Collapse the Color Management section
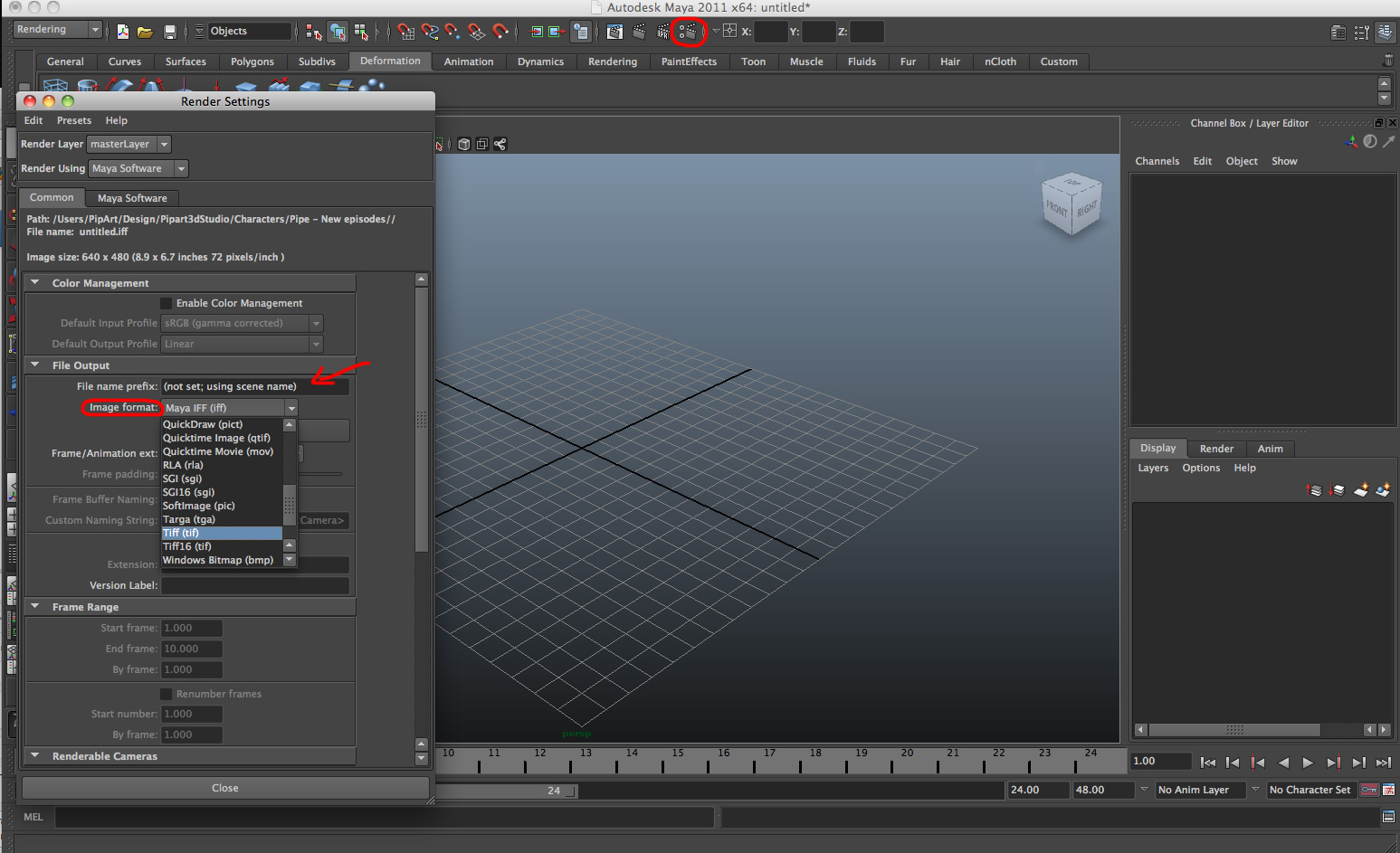 coord(35,283)
